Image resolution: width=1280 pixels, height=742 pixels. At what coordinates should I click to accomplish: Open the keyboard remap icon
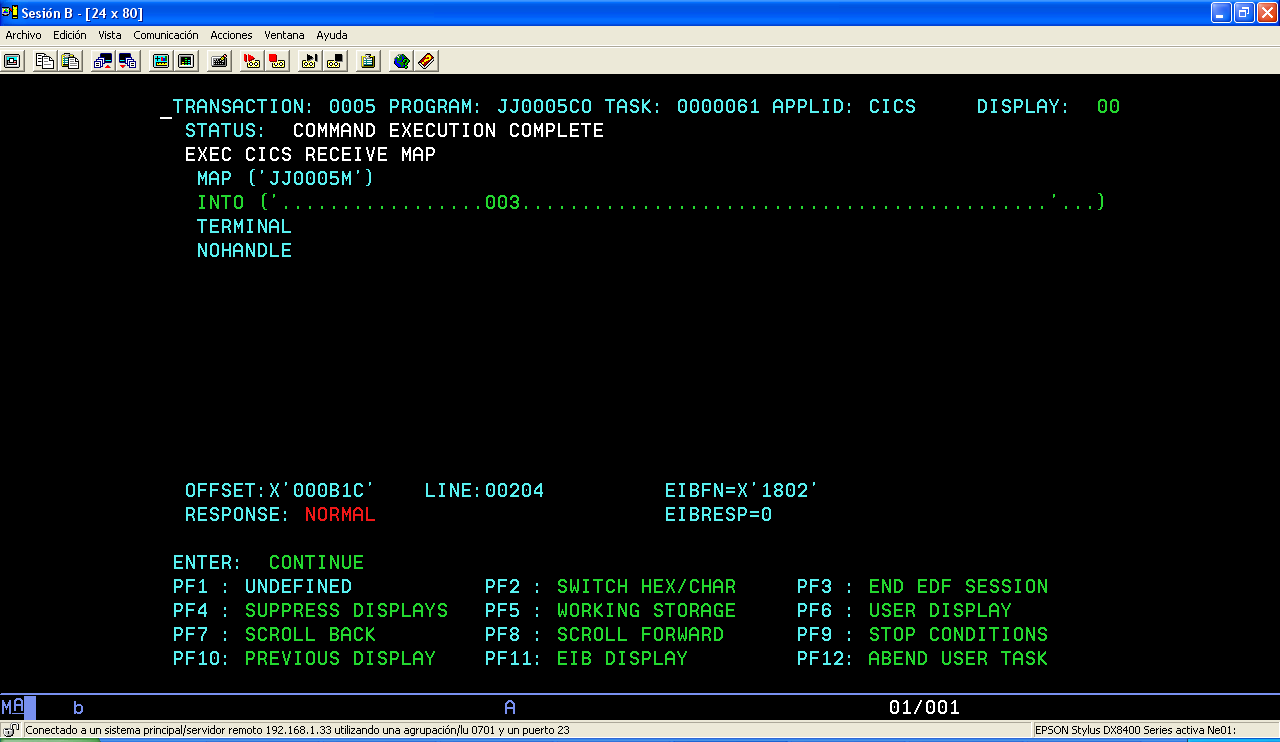[x=218, y=61]
